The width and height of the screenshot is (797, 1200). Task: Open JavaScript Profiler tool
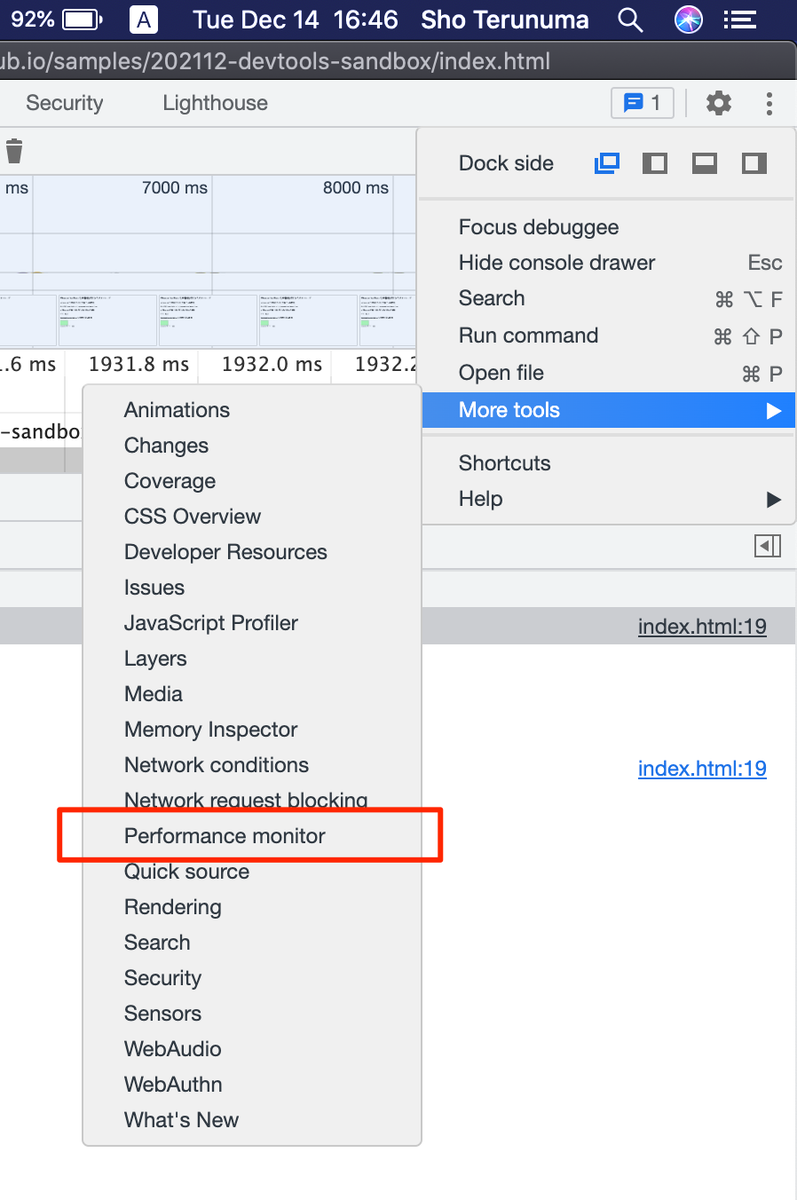click(252, 623)
